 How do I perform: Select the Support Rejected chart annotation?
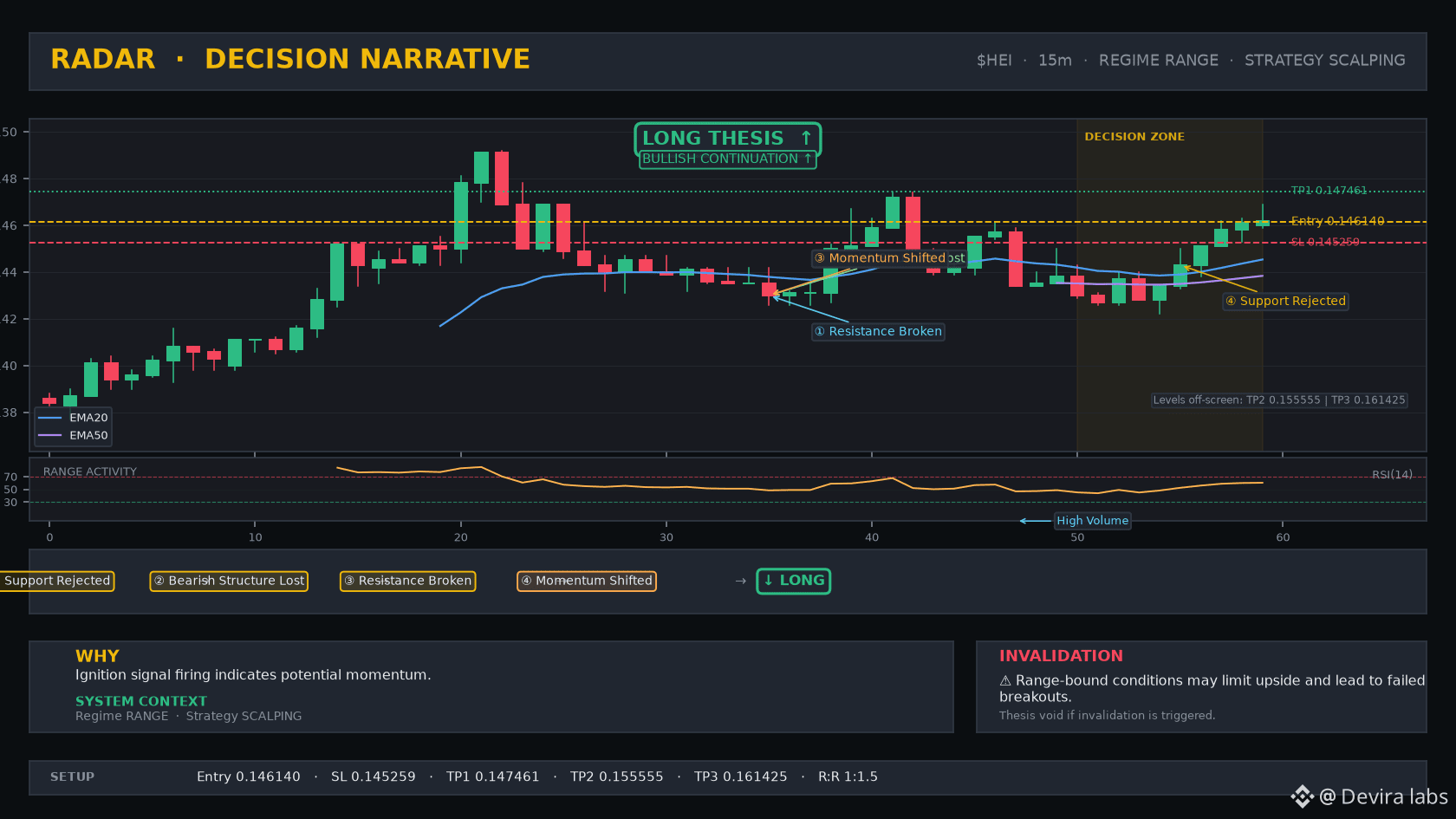[x=1286, y=302]
